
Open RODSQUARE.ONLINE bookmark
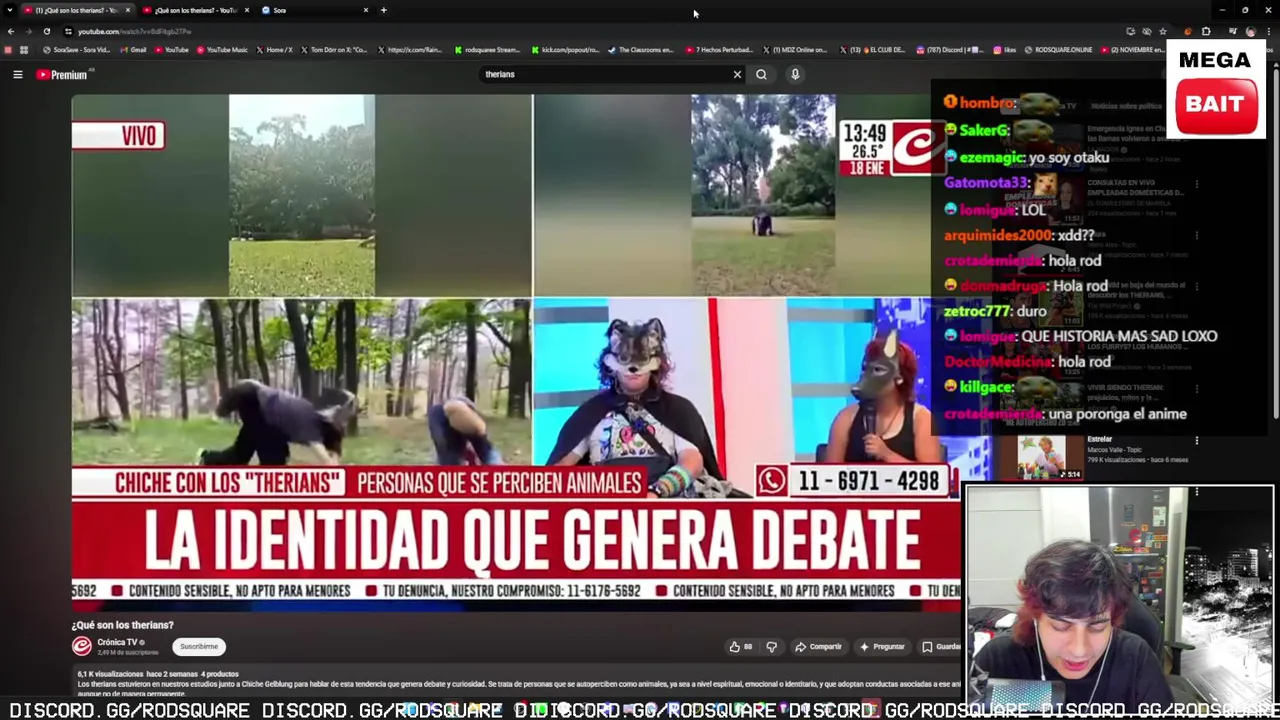click(1058, 50)
